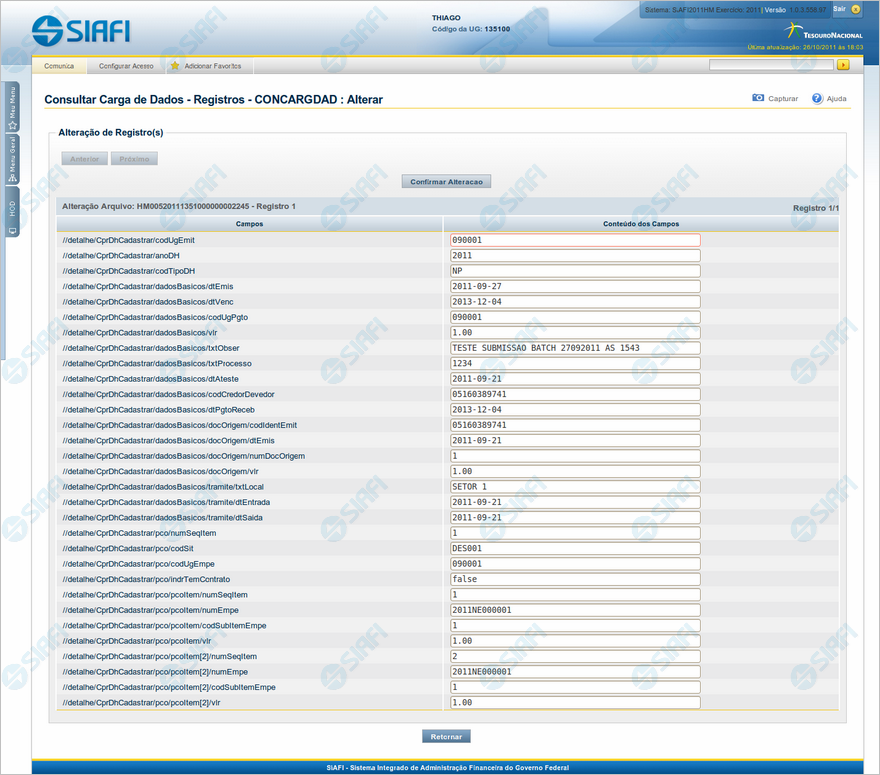Viewport: 880px width, 775px height.
Task: Click the Capturar camera icon
Action: (x=758, y=99)
